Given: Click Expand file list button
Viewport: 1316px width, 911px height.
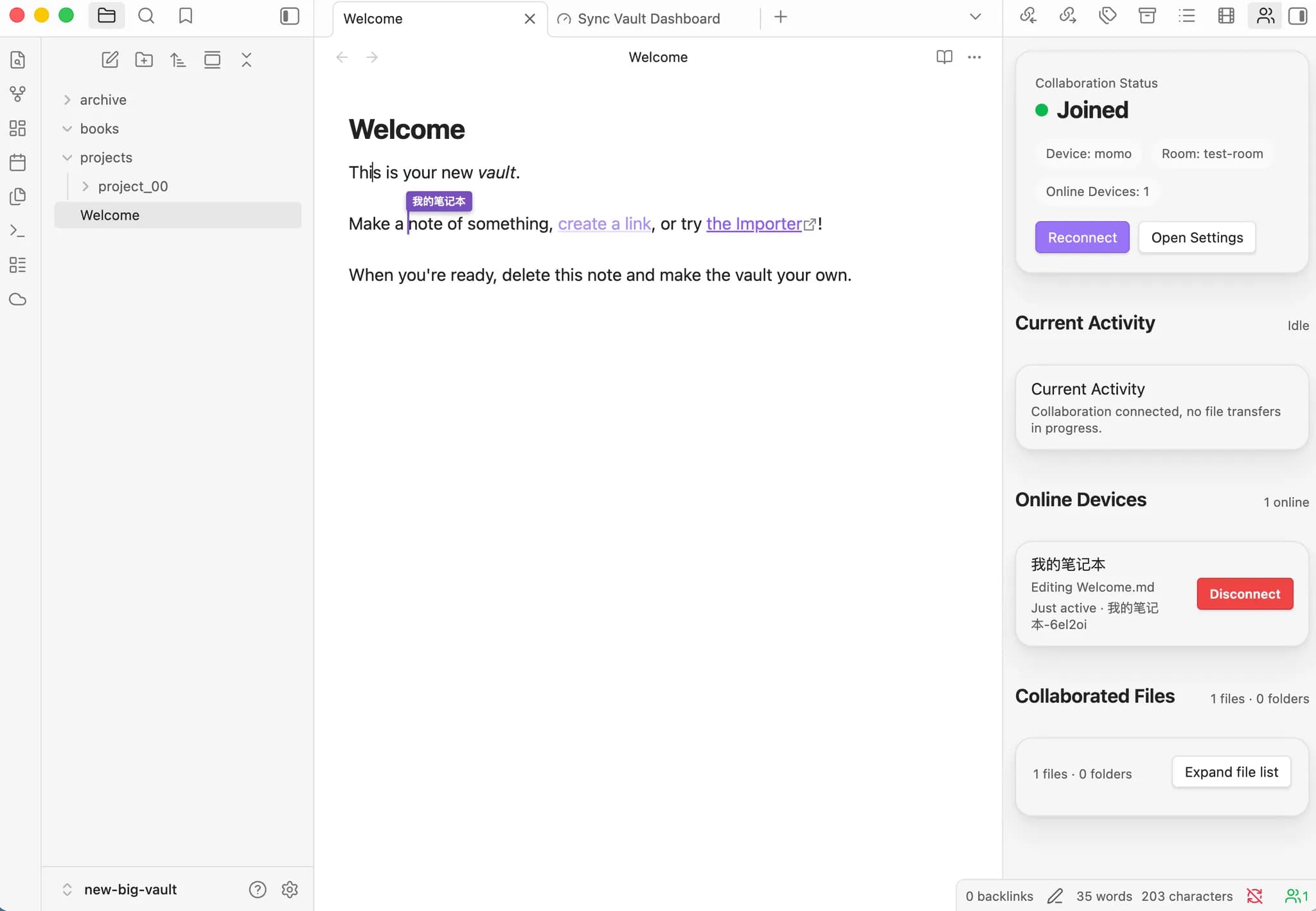Looking at the screenshot, I should pos(1231,772).
